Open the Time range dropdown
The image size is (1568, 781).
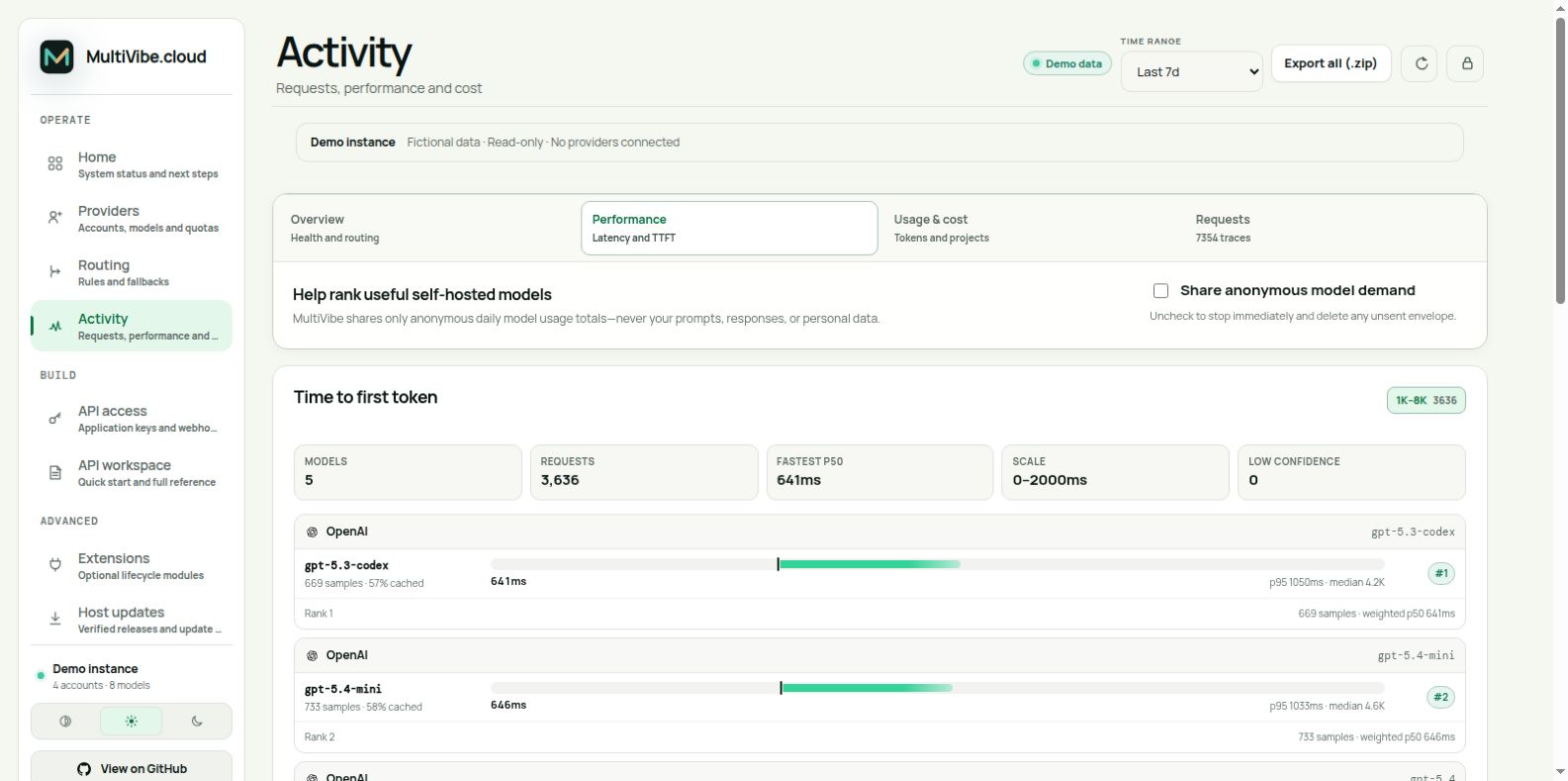coord(1191,71)
